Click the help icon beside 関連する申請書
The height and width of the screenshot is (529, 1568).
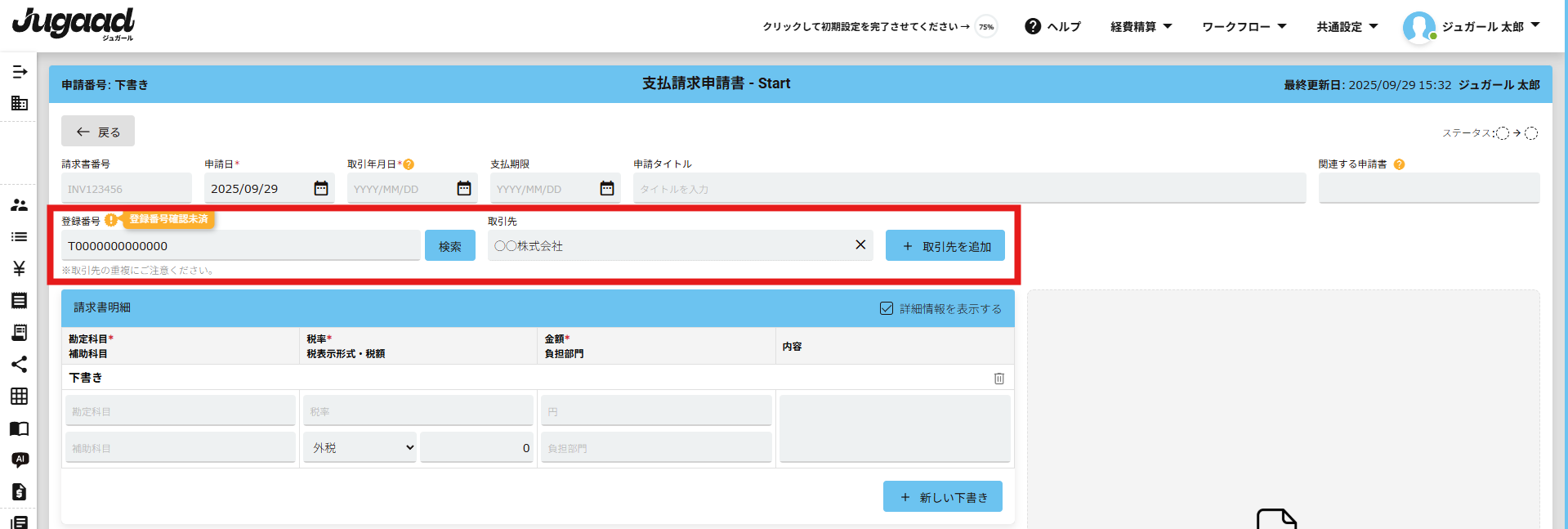[x=1399, y=164]
